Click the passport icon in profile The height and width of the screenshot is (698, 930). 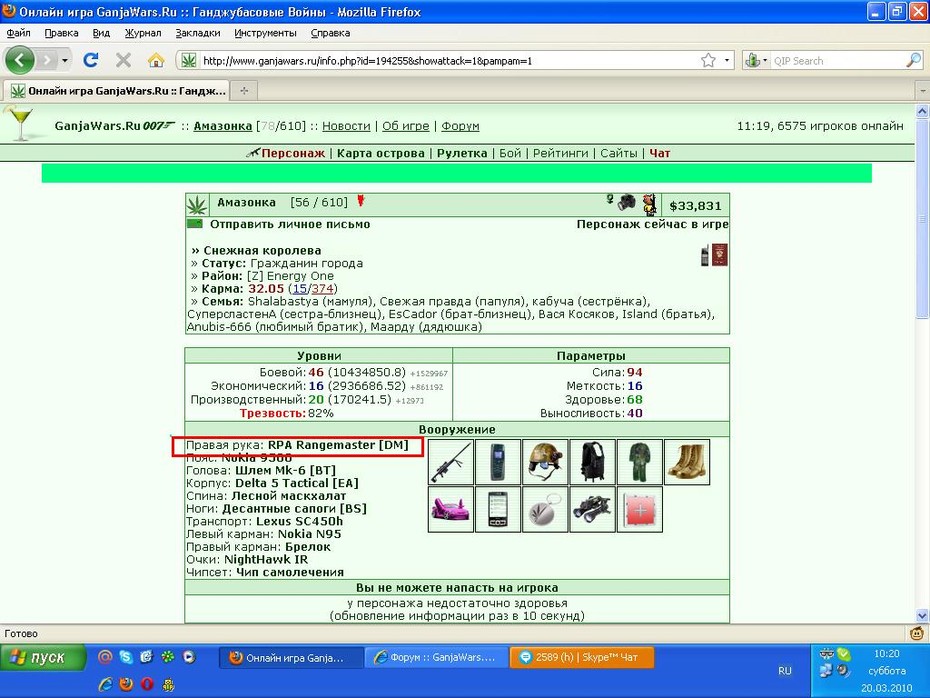tap(719, 255)
